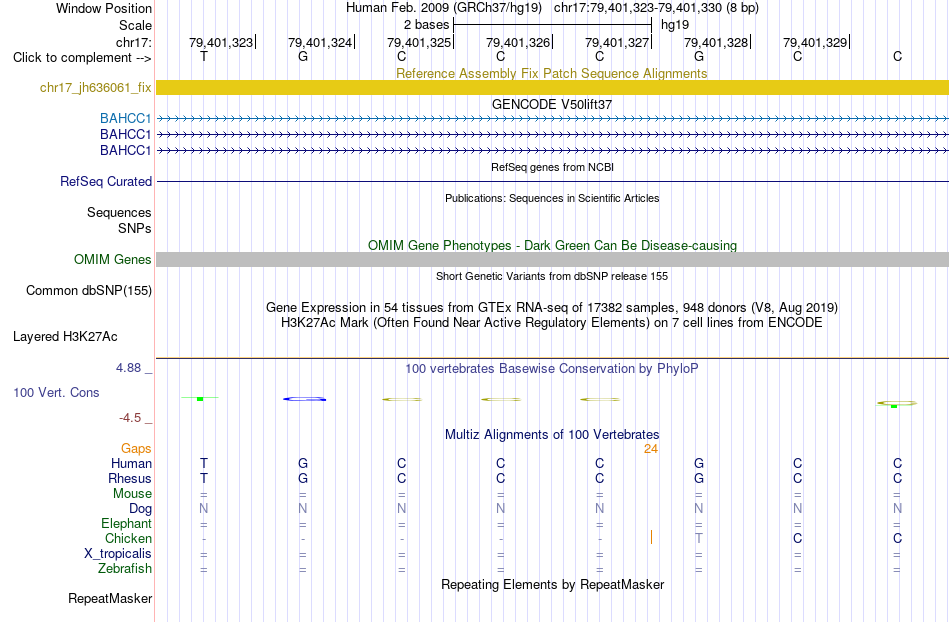Open '100 vertebrates Basewise Conservation by PhyloP' title

552,368
